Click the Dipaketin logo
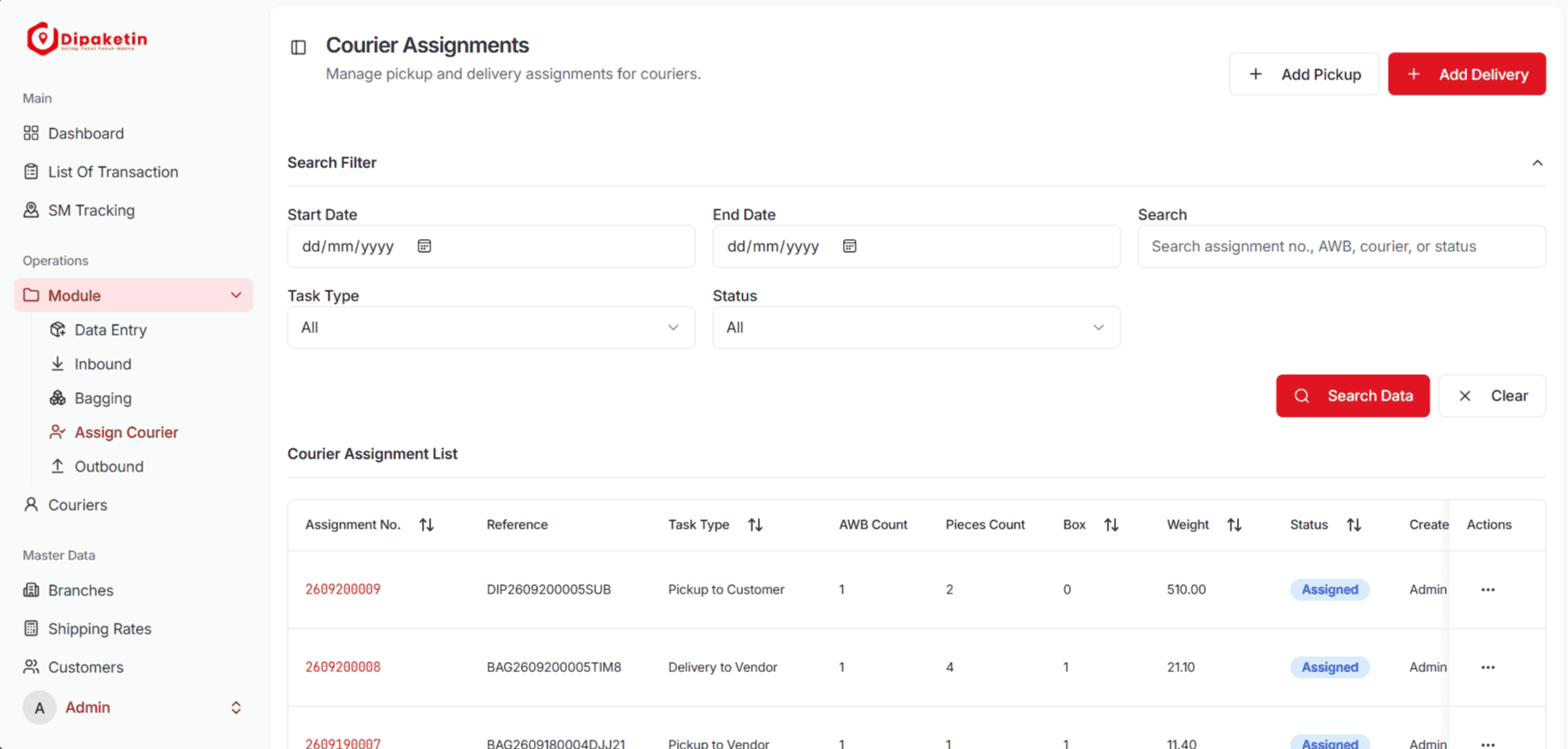The height and width of the screenshot is (749, 1568). (x=87, y=38)
